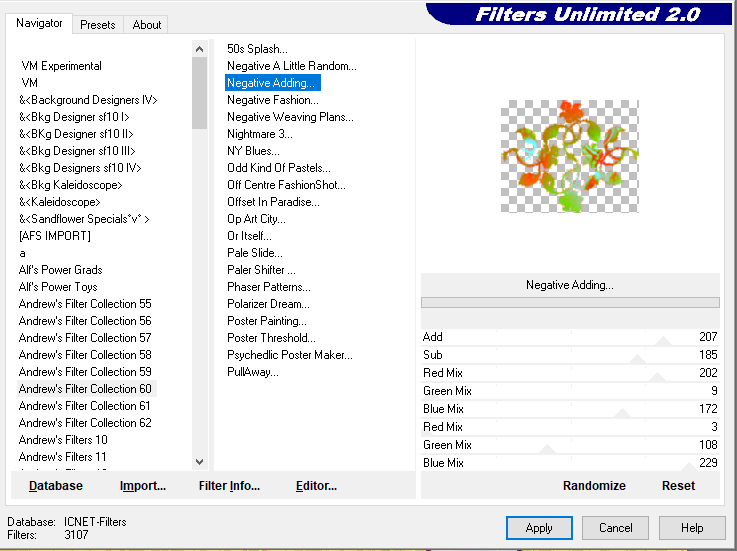The width and height of the screenshot is (737, 551).
Task: Click scroll down arrow of category list
Action: coord(200,461)
